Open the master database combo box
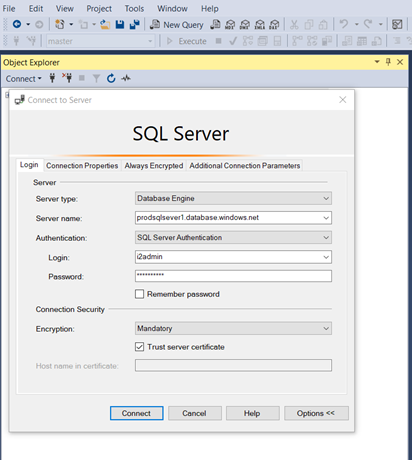This screenshot has height=460, width=412. tap(100, 41)
